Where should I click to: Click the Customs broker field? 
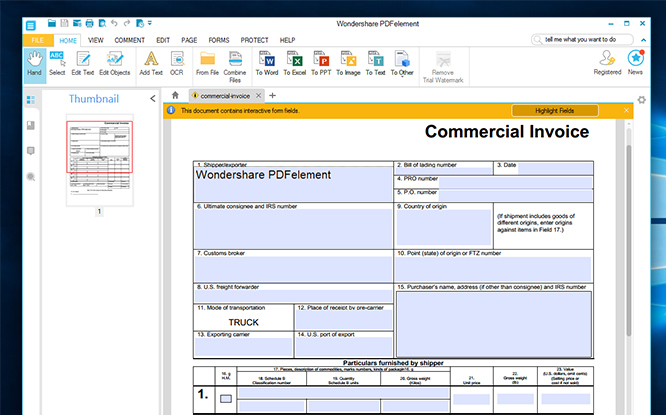click(x=293, y=269)
